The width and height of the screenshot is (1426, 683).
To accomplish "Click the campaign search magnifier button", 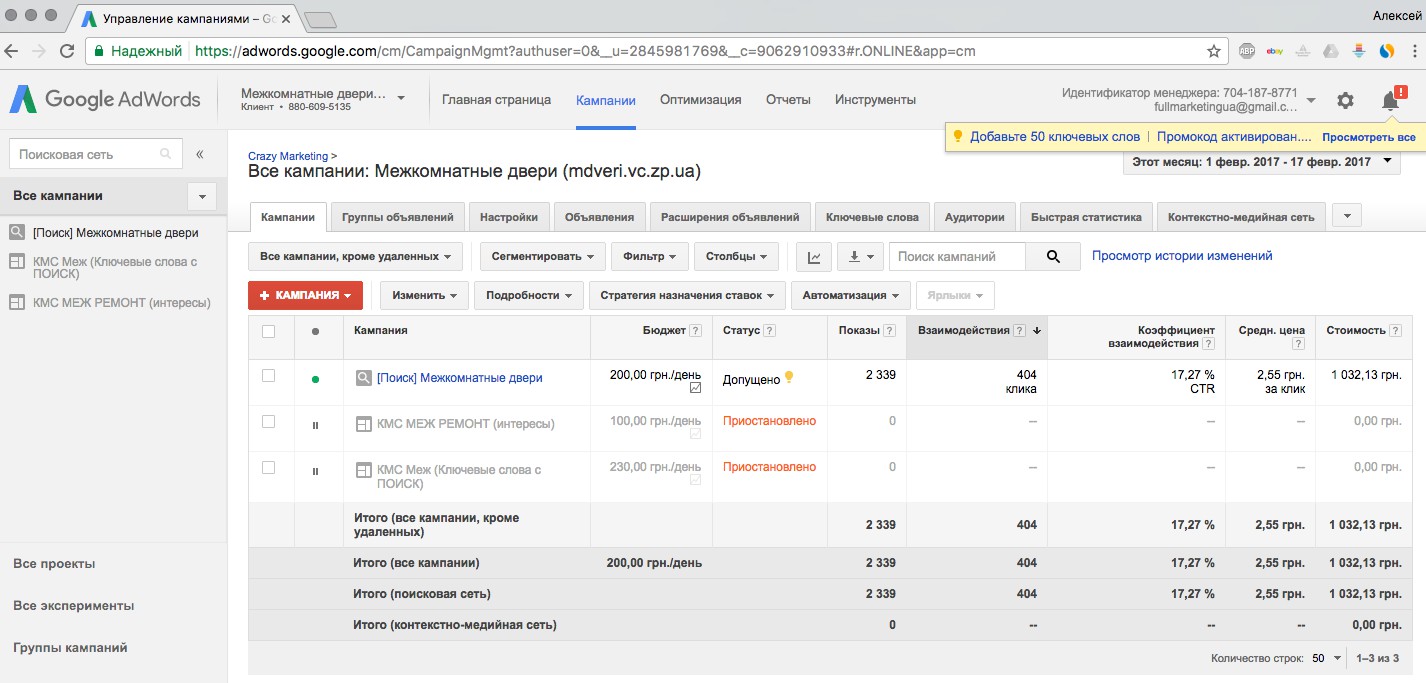I will (x=1053, y=257).
